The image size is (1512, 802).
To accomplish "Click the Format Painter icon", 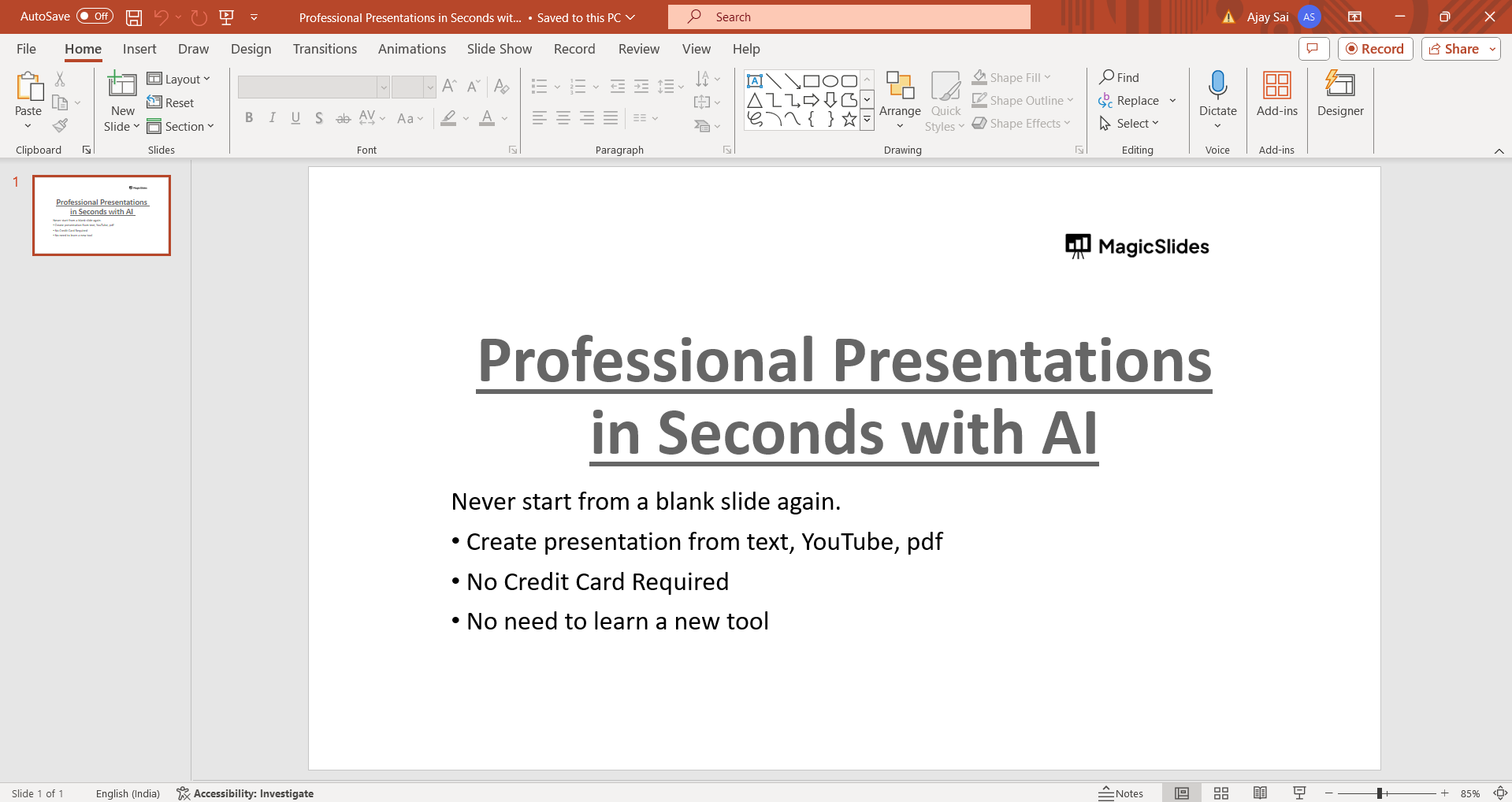I will click(60, 126).
